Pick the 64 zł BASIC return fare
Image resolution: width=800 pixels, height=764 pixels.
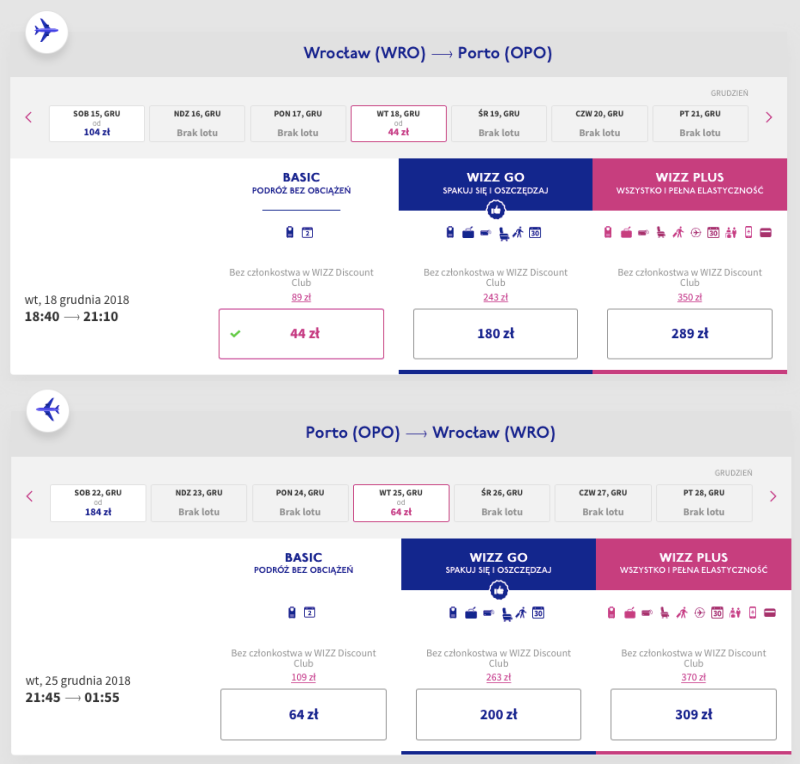coord(302,714)
